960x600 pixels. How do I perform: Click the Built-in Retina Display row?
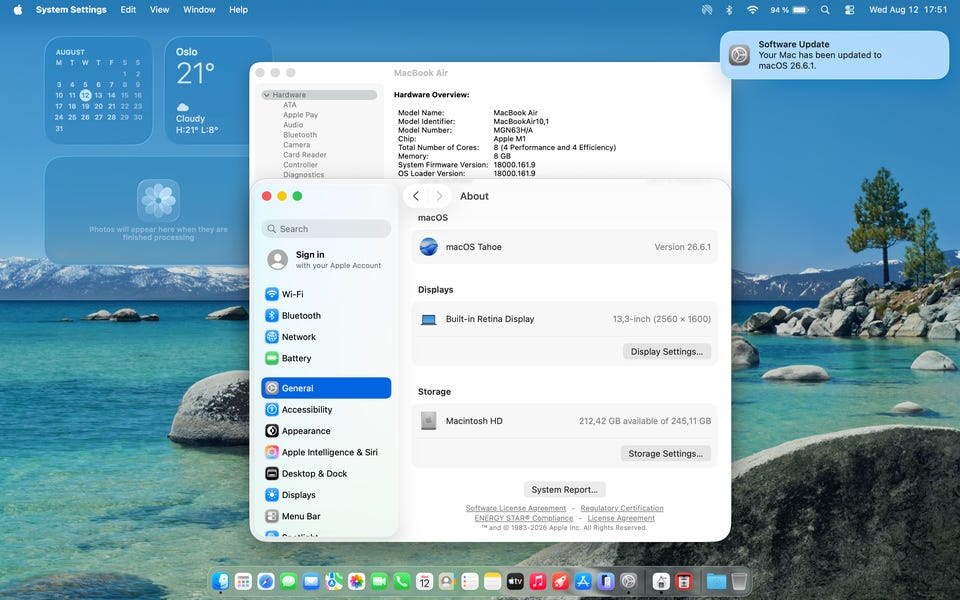[x=564, y=319]
